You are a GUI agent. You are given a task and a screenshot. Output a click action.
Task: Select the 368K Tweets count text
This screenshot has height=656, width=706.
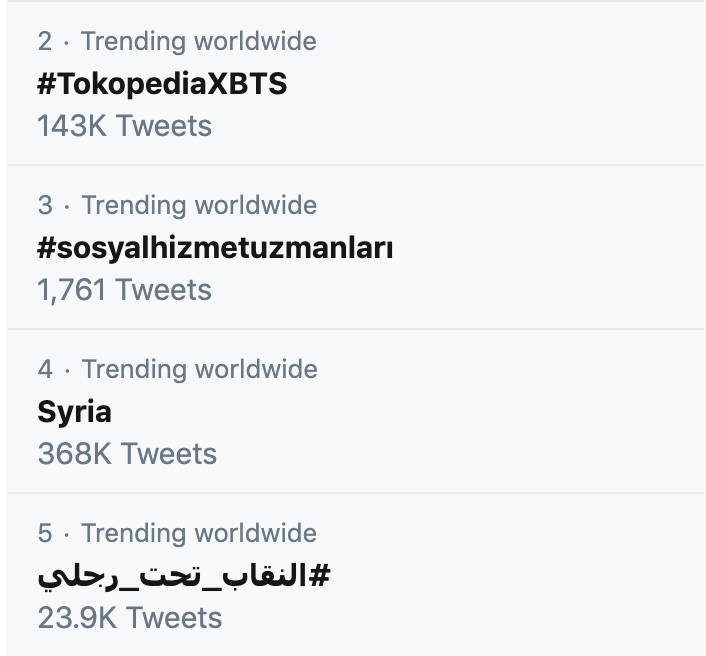(127, 454)
